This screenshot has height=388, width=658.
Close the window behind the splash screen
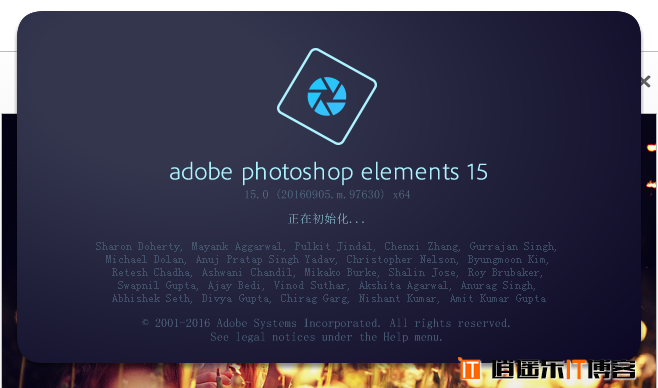645,81
